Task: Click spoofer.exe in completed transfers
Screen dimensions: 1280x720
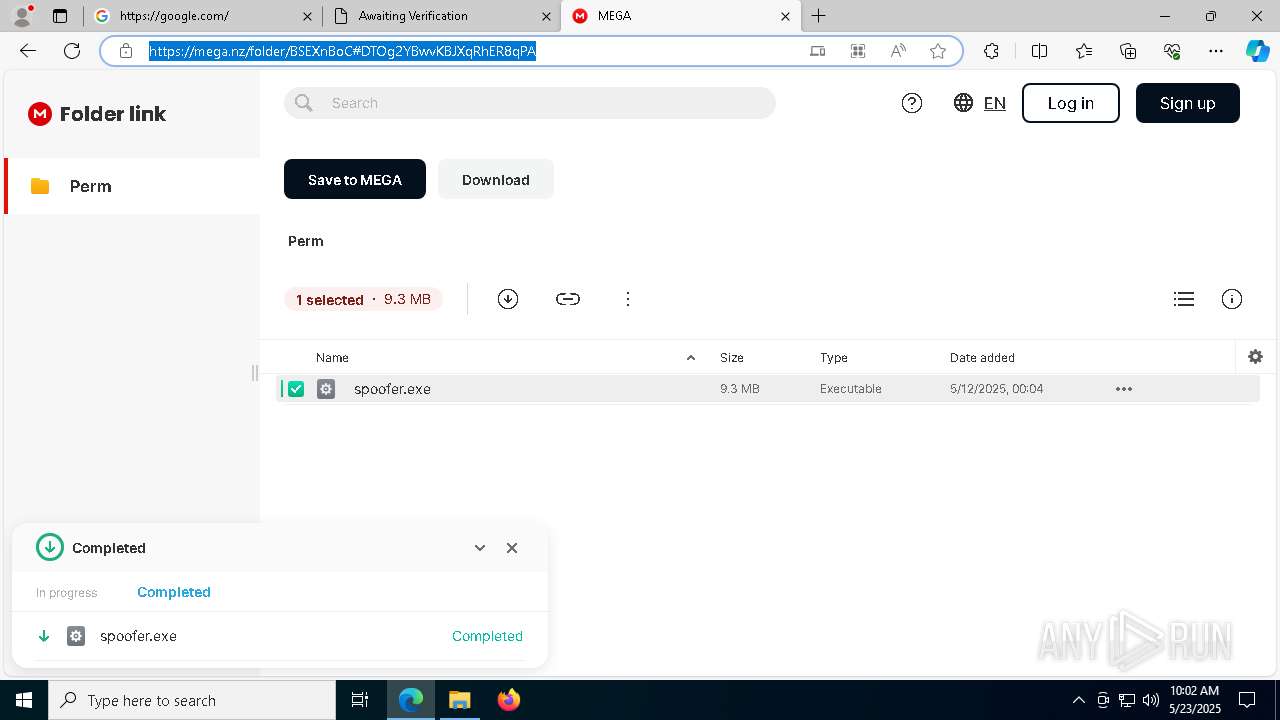Action: 138,636
